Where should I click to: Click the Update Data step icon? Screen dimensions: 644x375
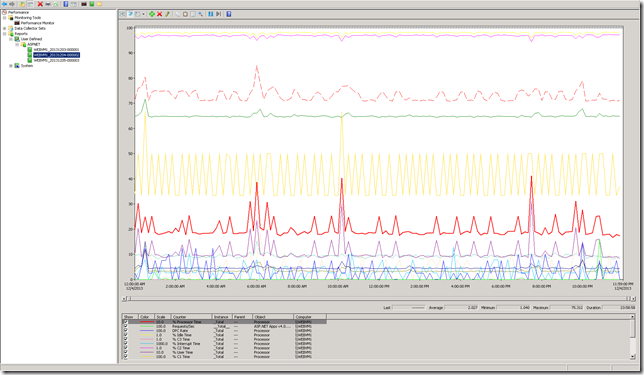point(218,14)
